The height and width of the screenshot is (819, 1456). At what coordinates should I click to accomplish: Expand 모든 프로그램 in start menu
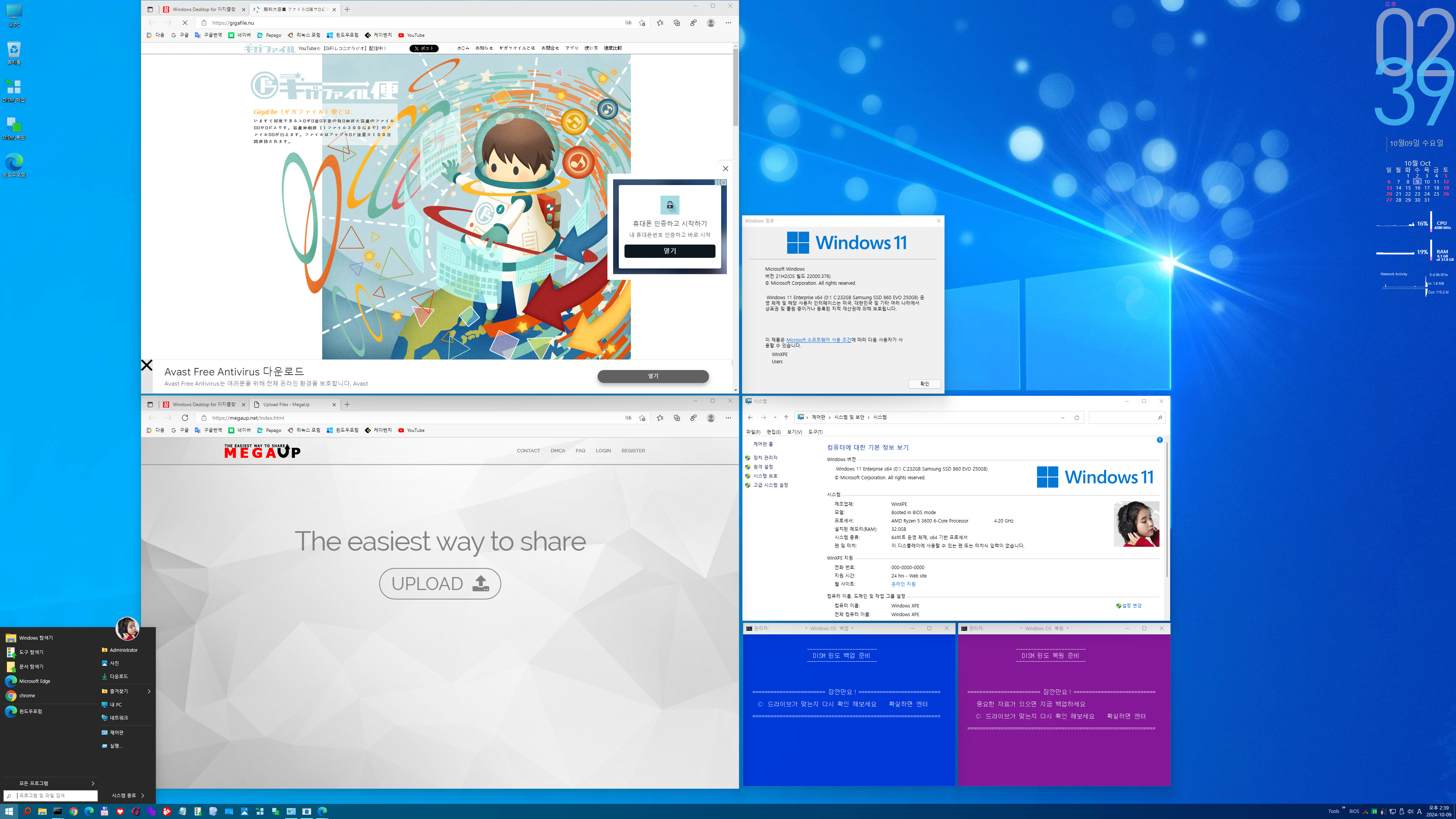coord(93,783)
